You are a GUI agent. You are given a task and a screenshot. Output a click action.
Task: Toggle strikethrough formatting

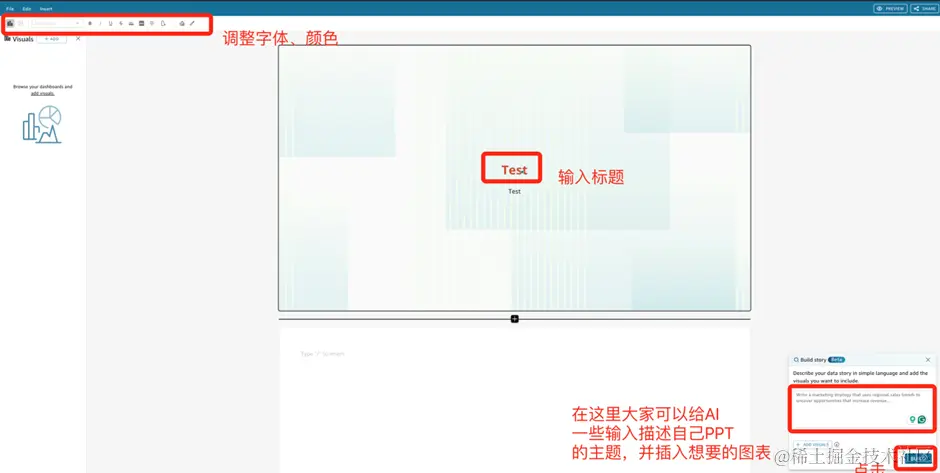point(120,23)
